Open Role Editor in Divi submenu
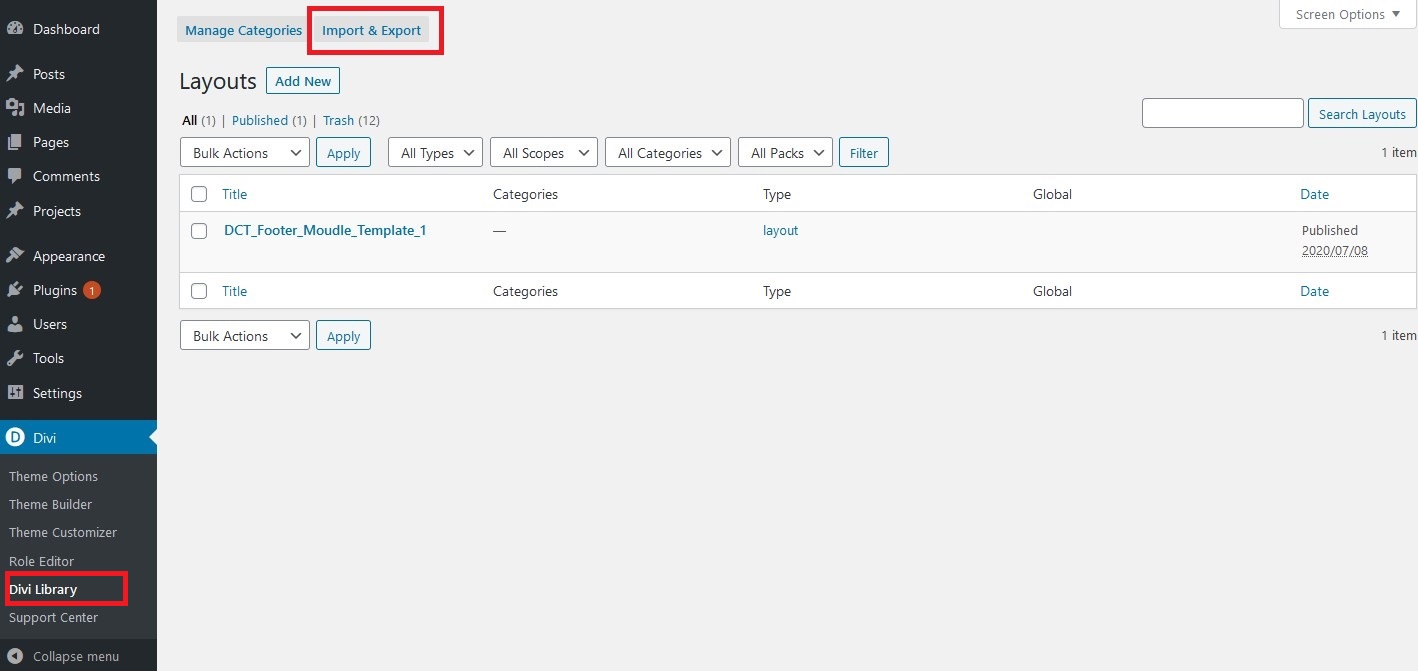 (x=42, y=561)
